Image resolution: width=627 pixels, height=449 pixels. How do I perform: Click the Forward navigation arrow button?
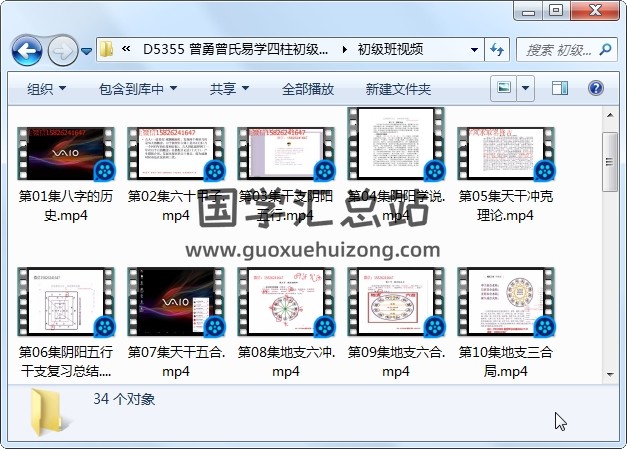63,49
